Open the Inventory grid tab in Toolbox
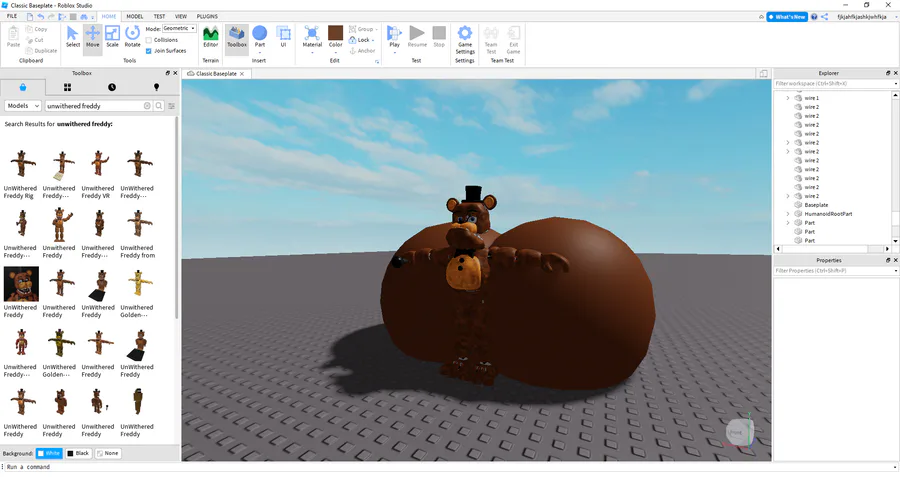 67,87
